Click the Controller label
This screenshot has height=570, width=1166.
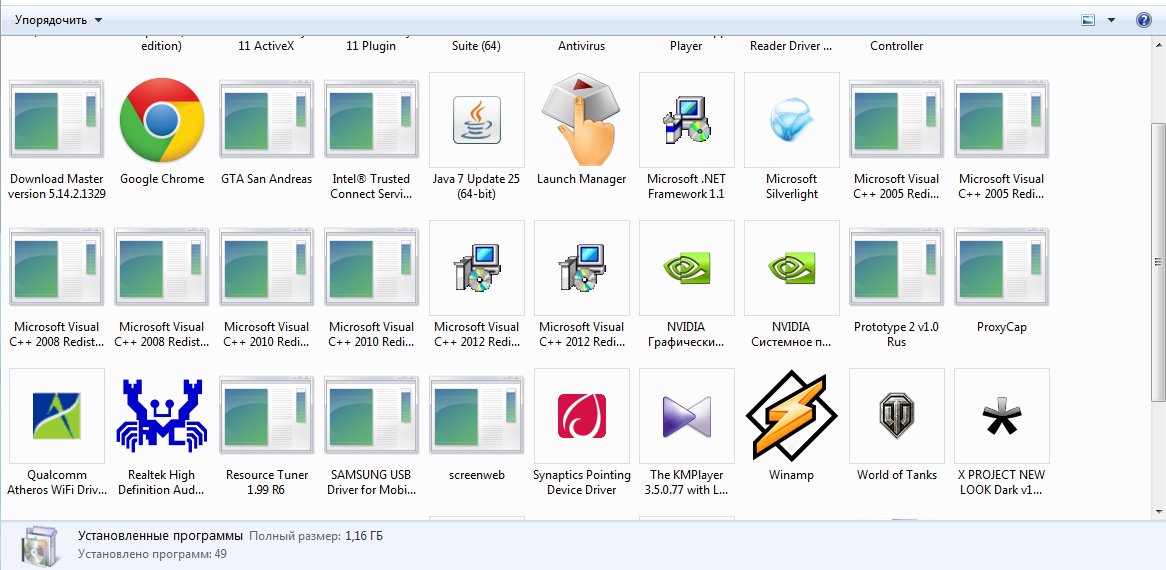pyautogui.click(x=897, y=45)
